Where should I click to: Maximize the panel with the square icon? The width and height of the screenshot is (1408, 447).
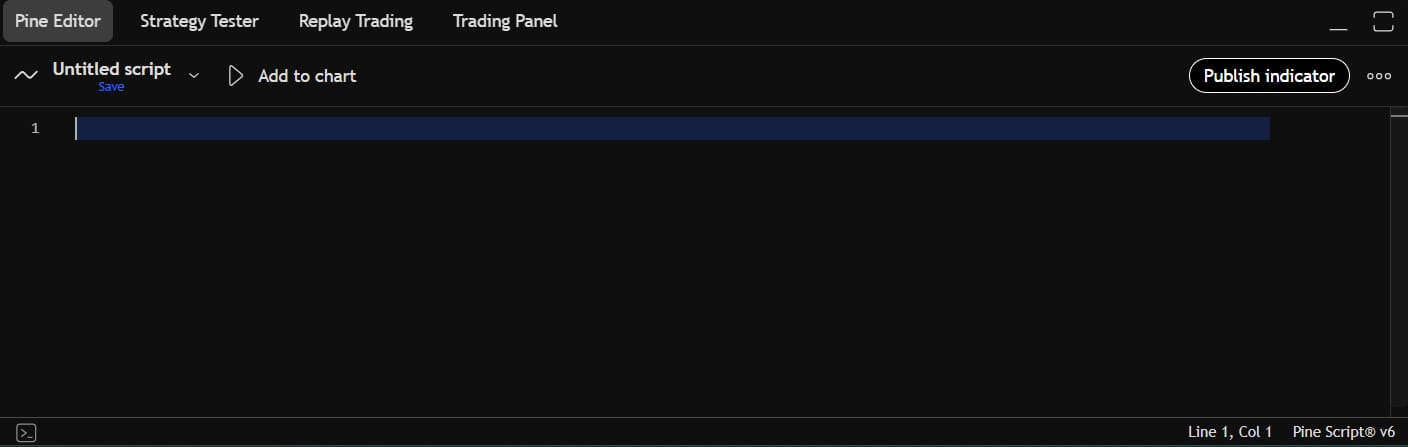coord(1384,22)
